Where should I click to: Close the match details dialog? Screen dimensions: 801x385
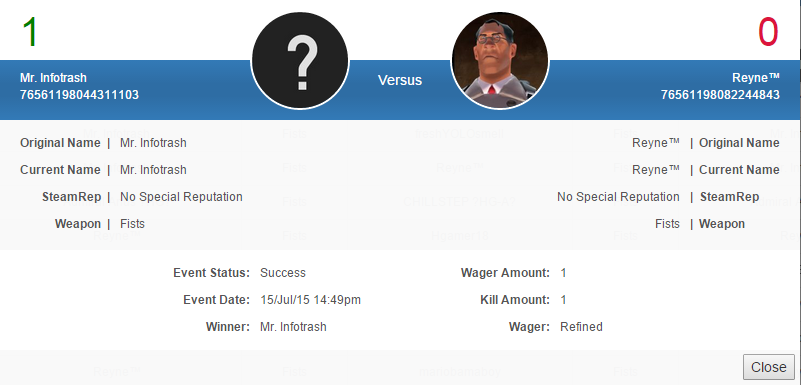click(768, 367)
